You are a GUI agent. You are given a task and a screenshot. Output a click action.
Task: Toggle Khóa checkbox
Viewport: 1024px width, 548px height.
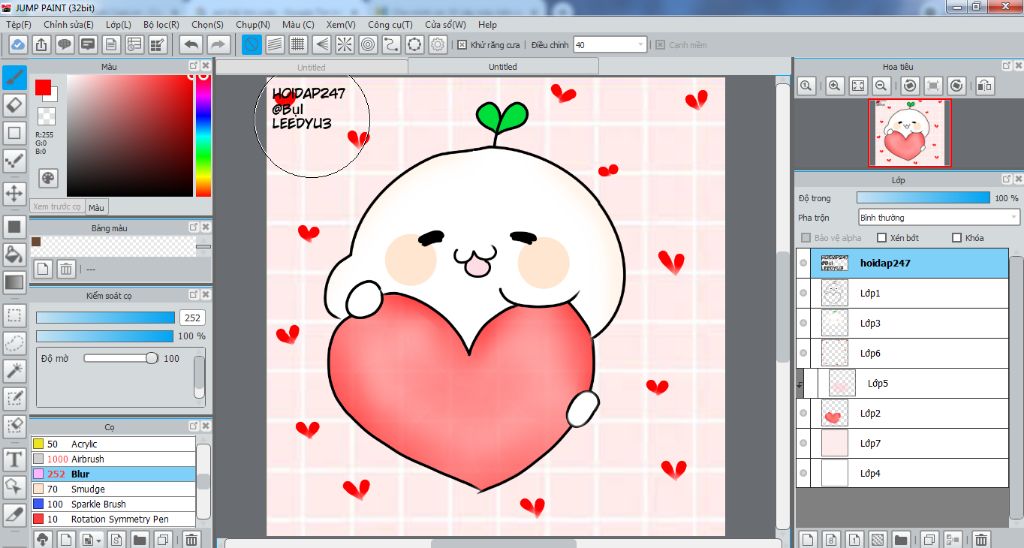(957, 238)
